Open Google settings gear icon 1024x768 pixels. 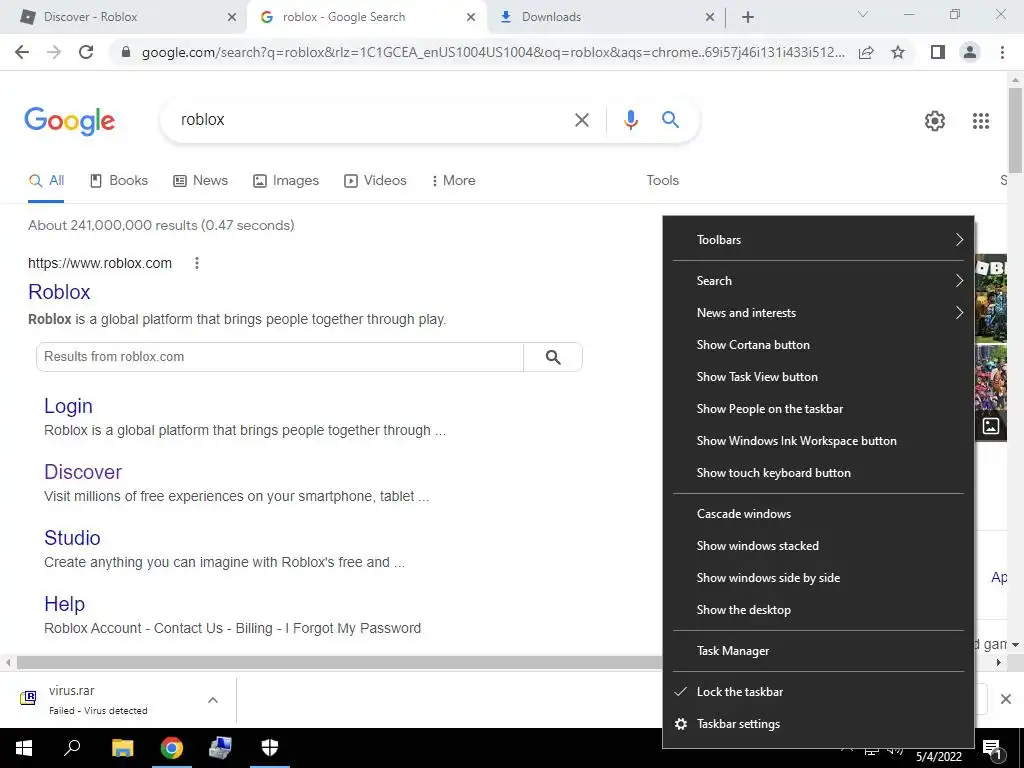[935, 121]
